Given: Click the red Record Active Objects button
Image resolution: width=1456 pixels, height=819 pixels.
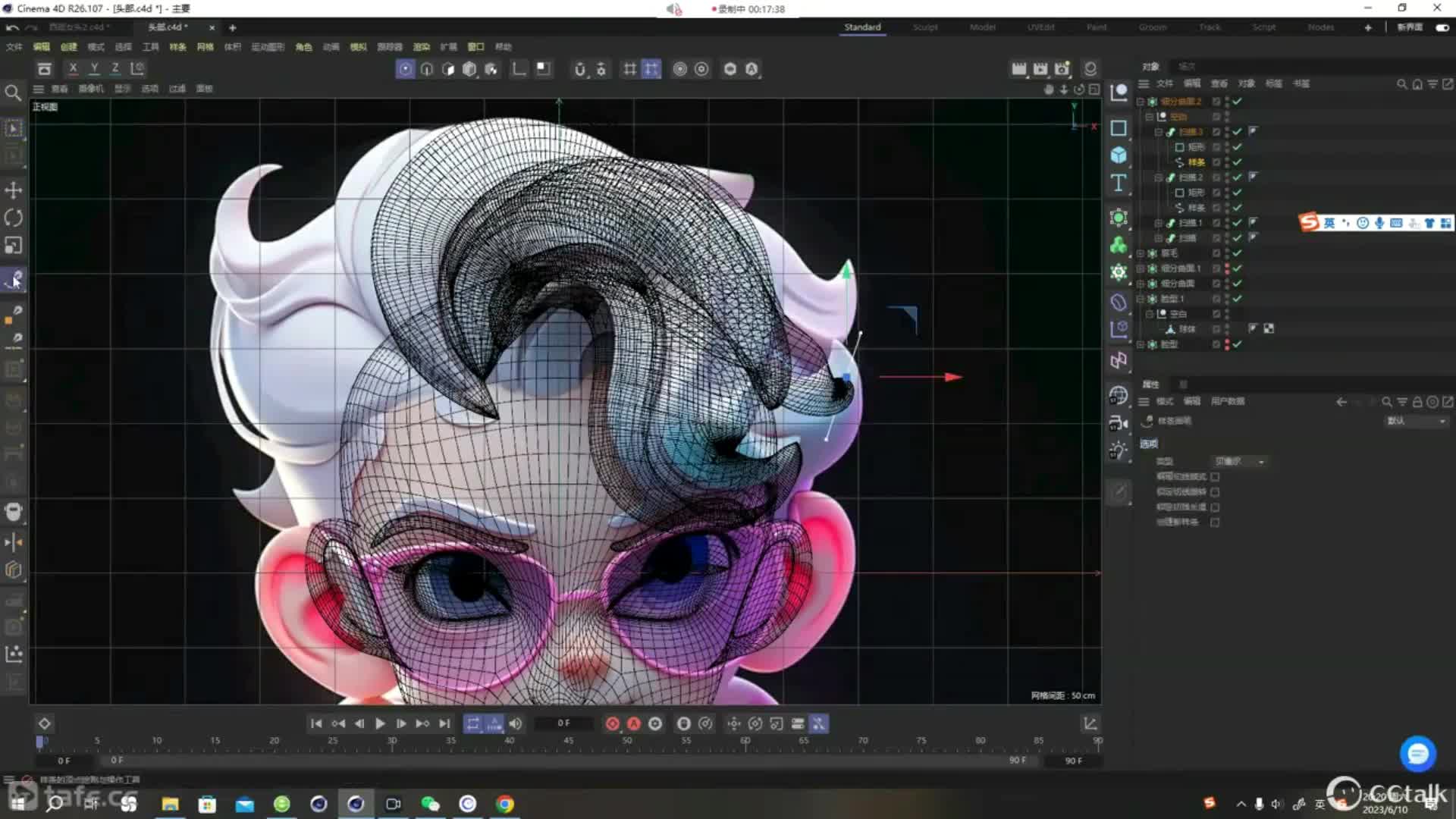Looking at the screenshot, I should [613, 723].
